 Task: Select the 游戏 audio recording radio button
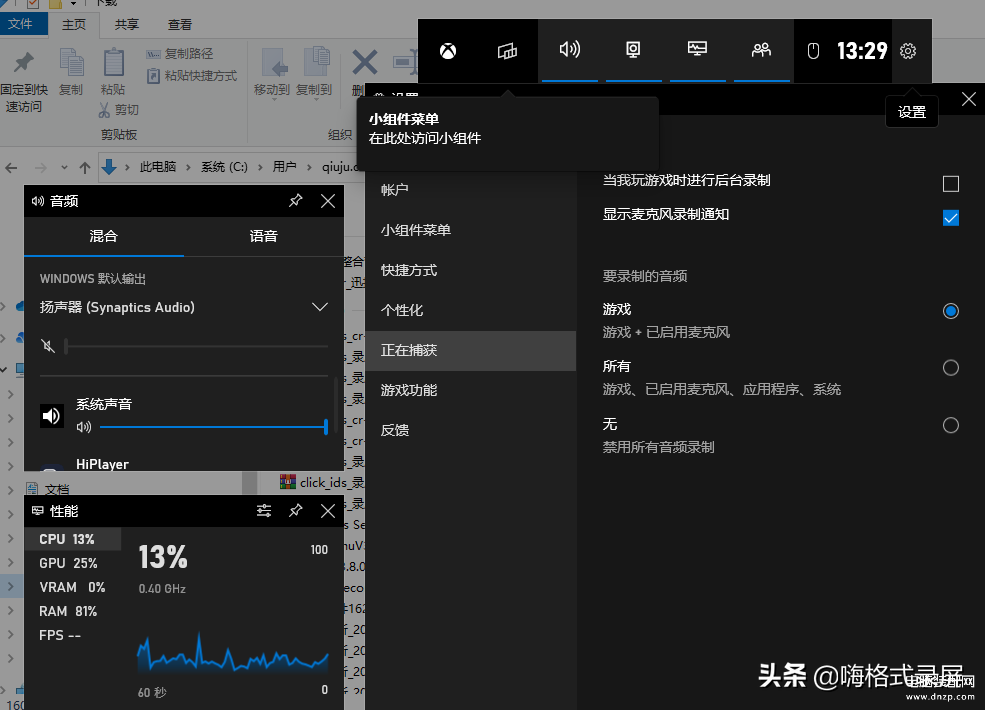pos(951,311)
